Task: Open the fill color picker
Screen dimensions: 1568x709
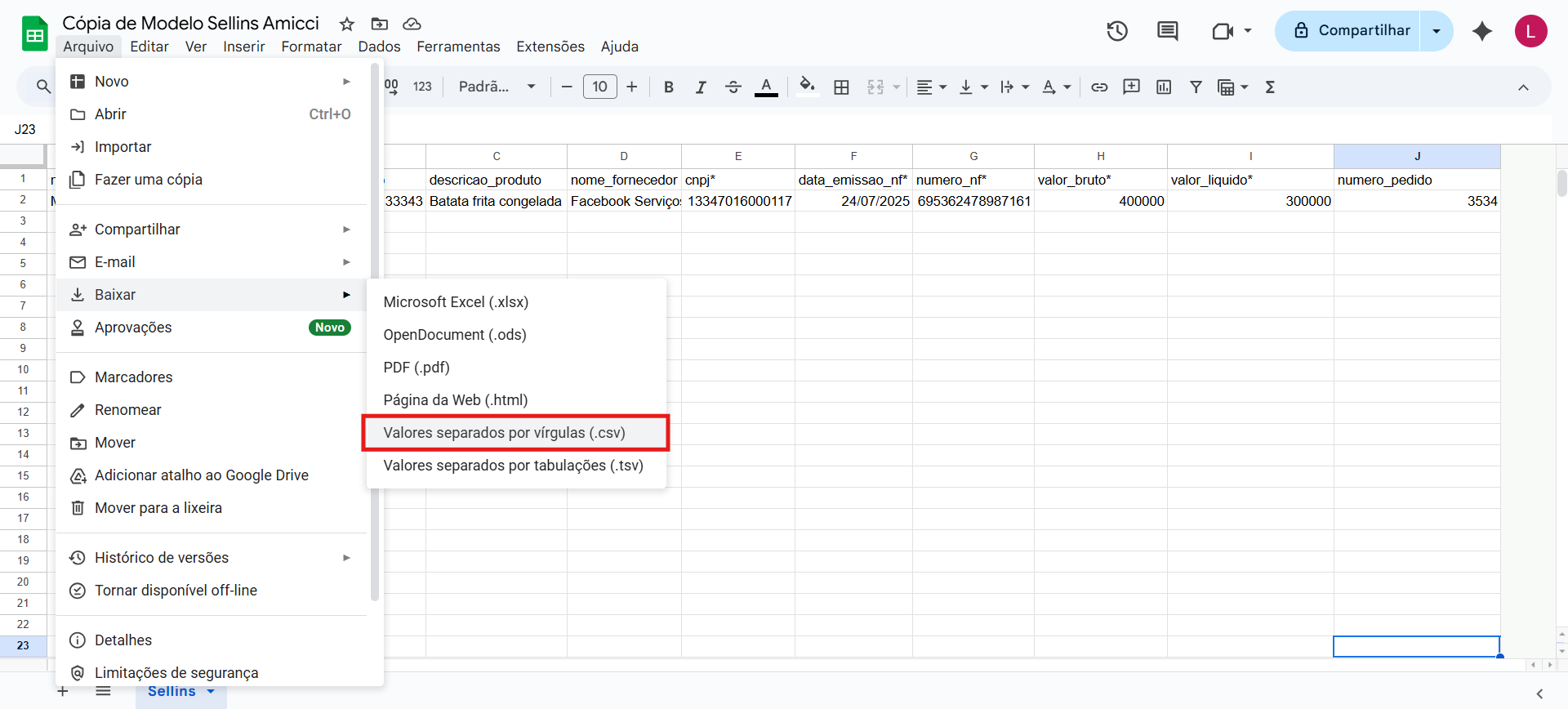Action: (x=807, y=87)
